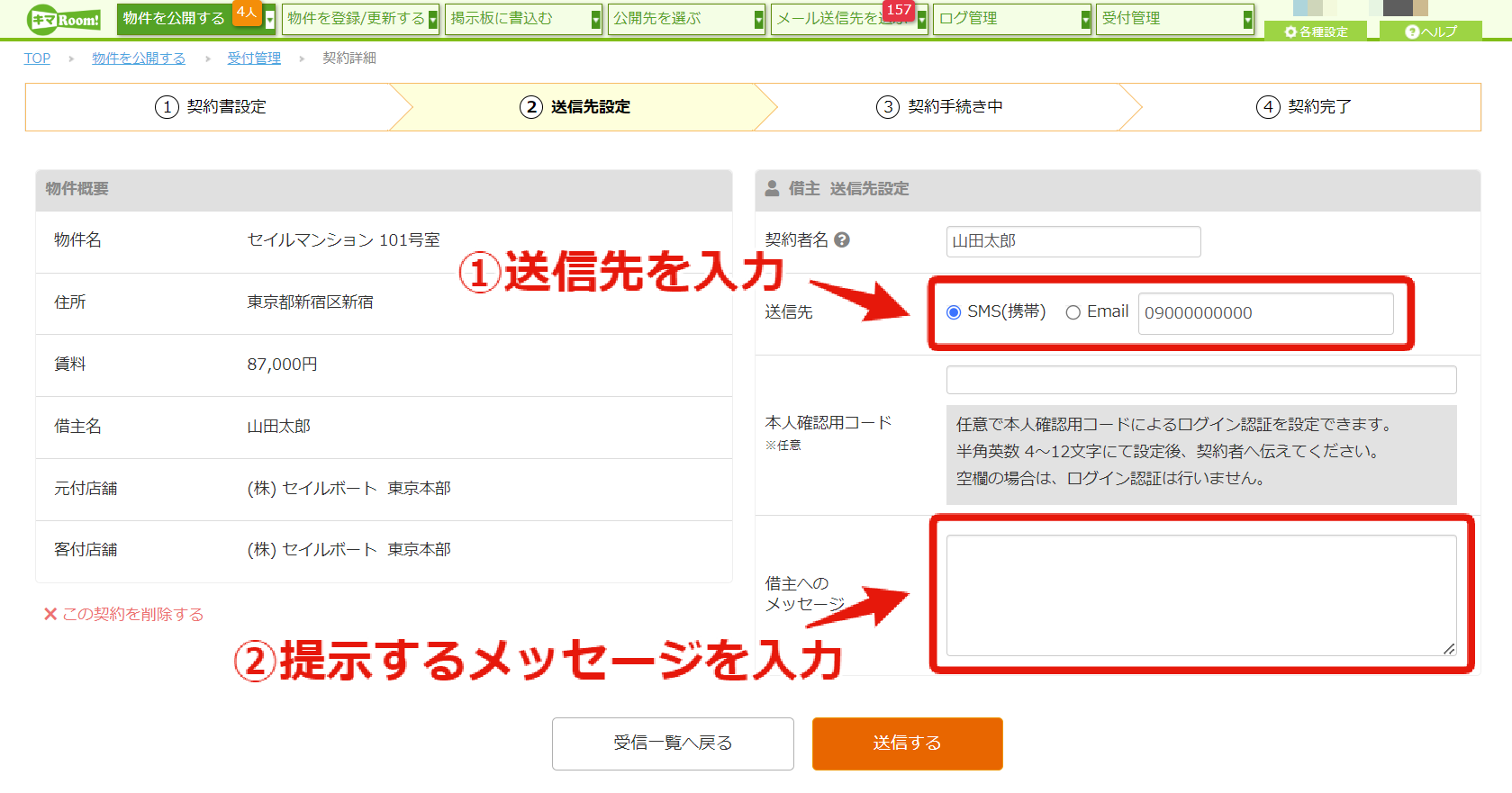Image resolution: width=1512 pixels, height=793 pixels.
Task: Click the TOP breadcrumb link
Action: click(x=37, y=58)
